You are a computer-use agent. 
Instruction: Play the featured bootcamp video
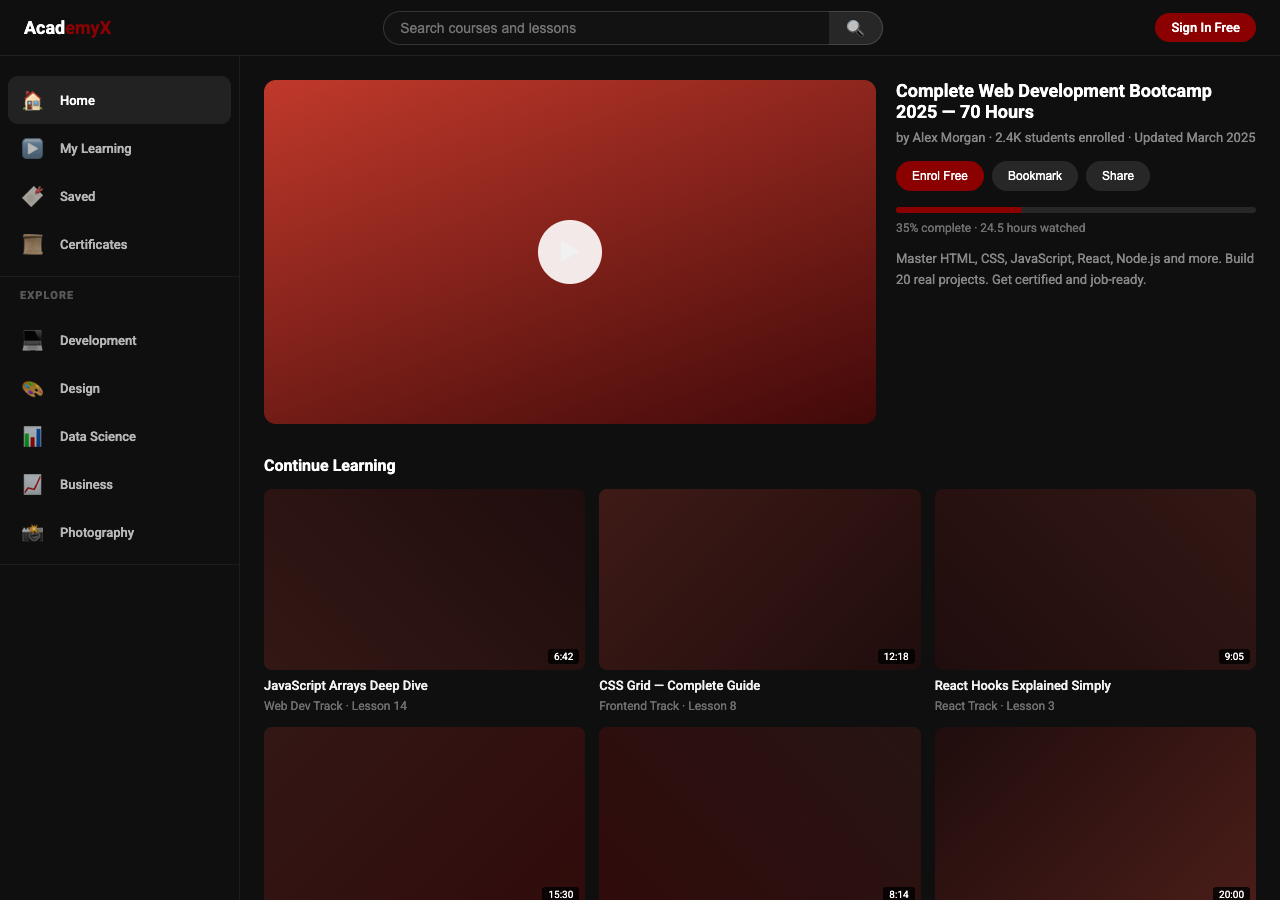(569, 252)
